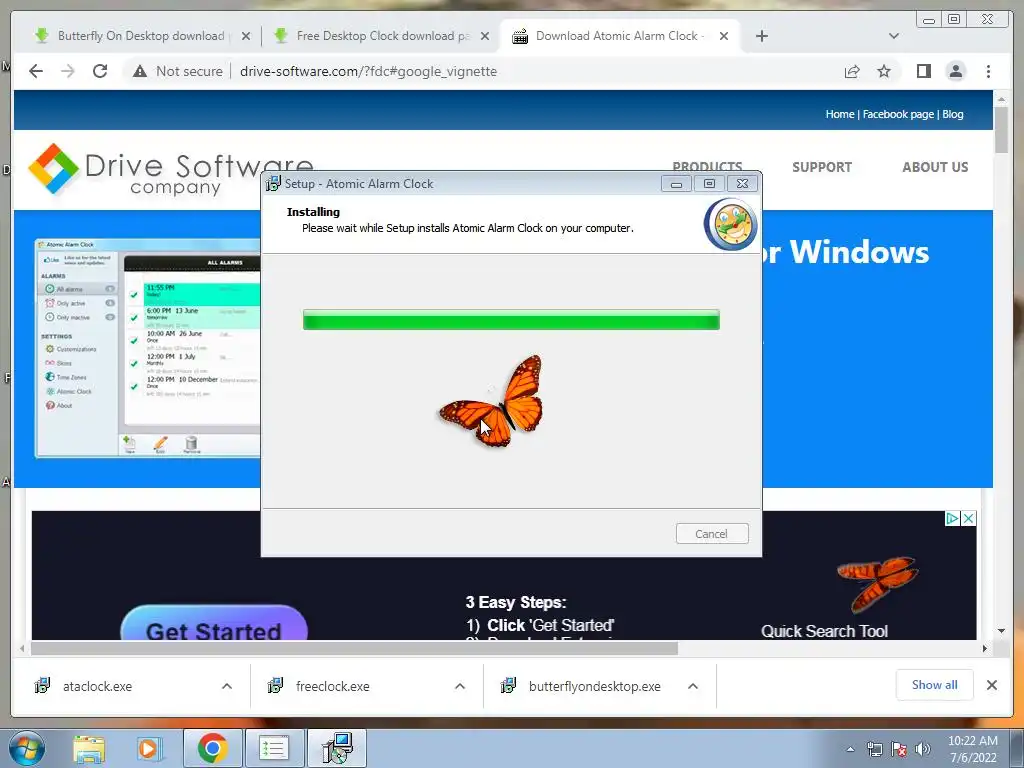Screen dimensions: 1024x768
Task: Open the SUPPORT menu item
Action: [x=822, y=167]
